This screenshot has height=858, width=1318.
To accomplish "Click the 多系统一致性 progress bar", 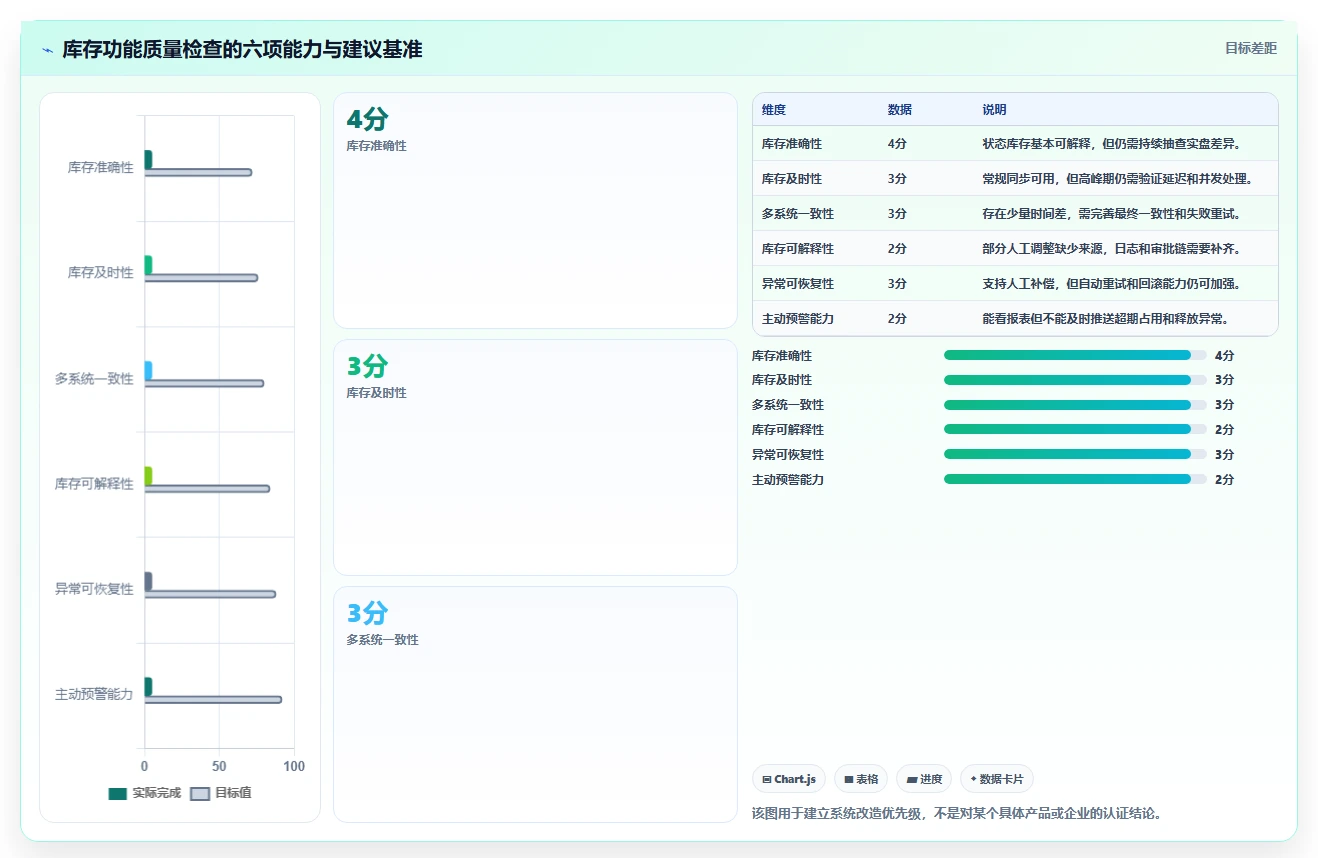I will (1075, 405).
